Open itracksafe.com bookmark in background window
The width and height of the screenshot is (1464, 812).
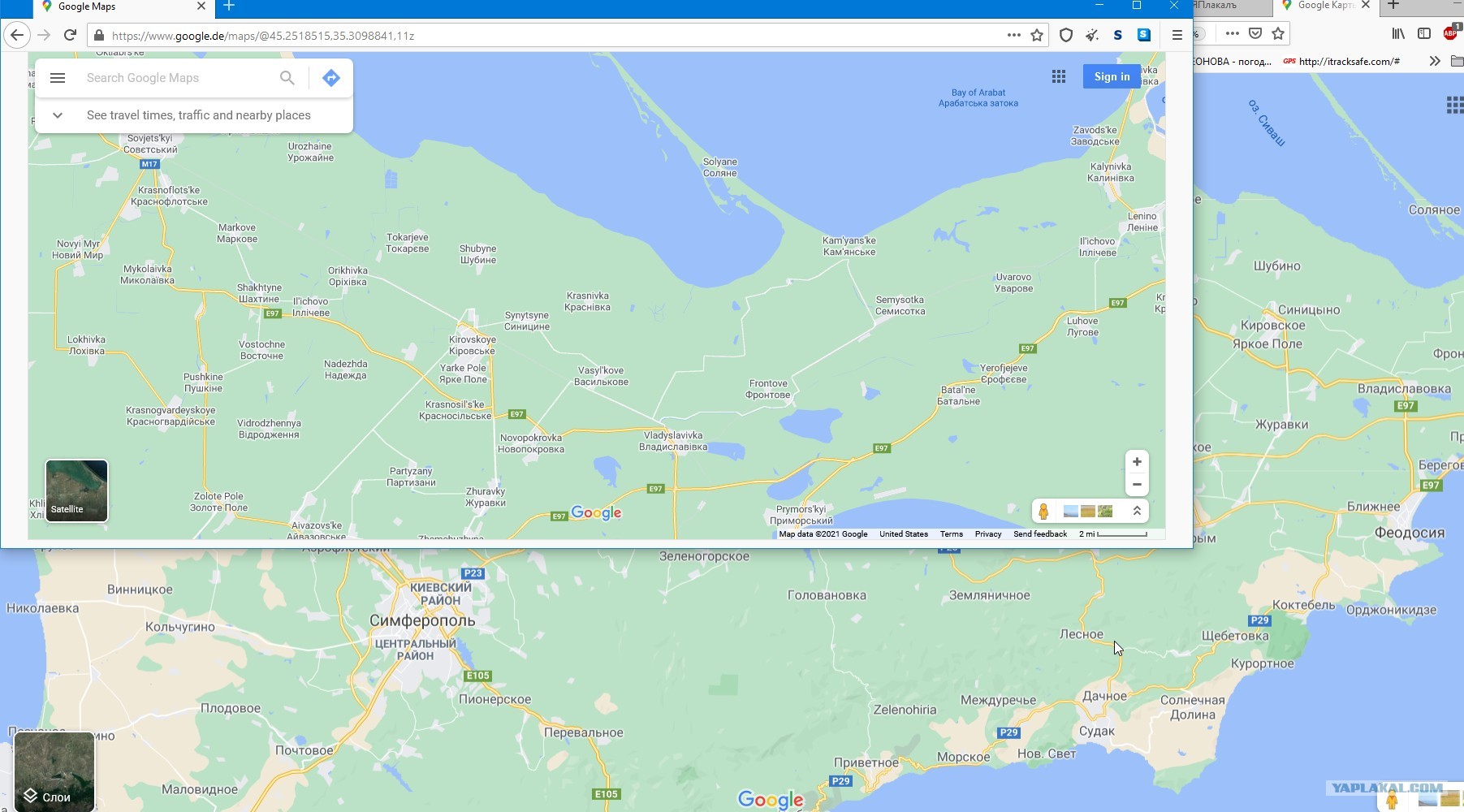[1341, 61]
